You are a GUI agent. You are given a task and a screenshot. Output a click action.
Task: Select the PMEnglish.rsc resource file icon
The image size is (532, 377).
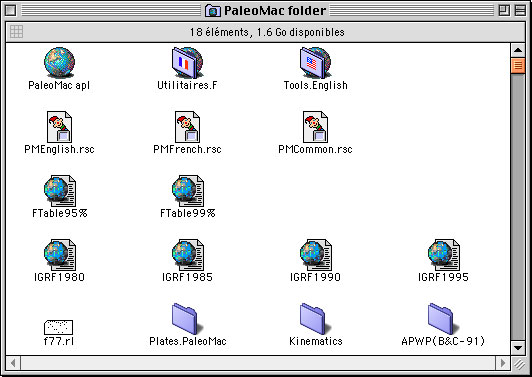pos(59,127)
